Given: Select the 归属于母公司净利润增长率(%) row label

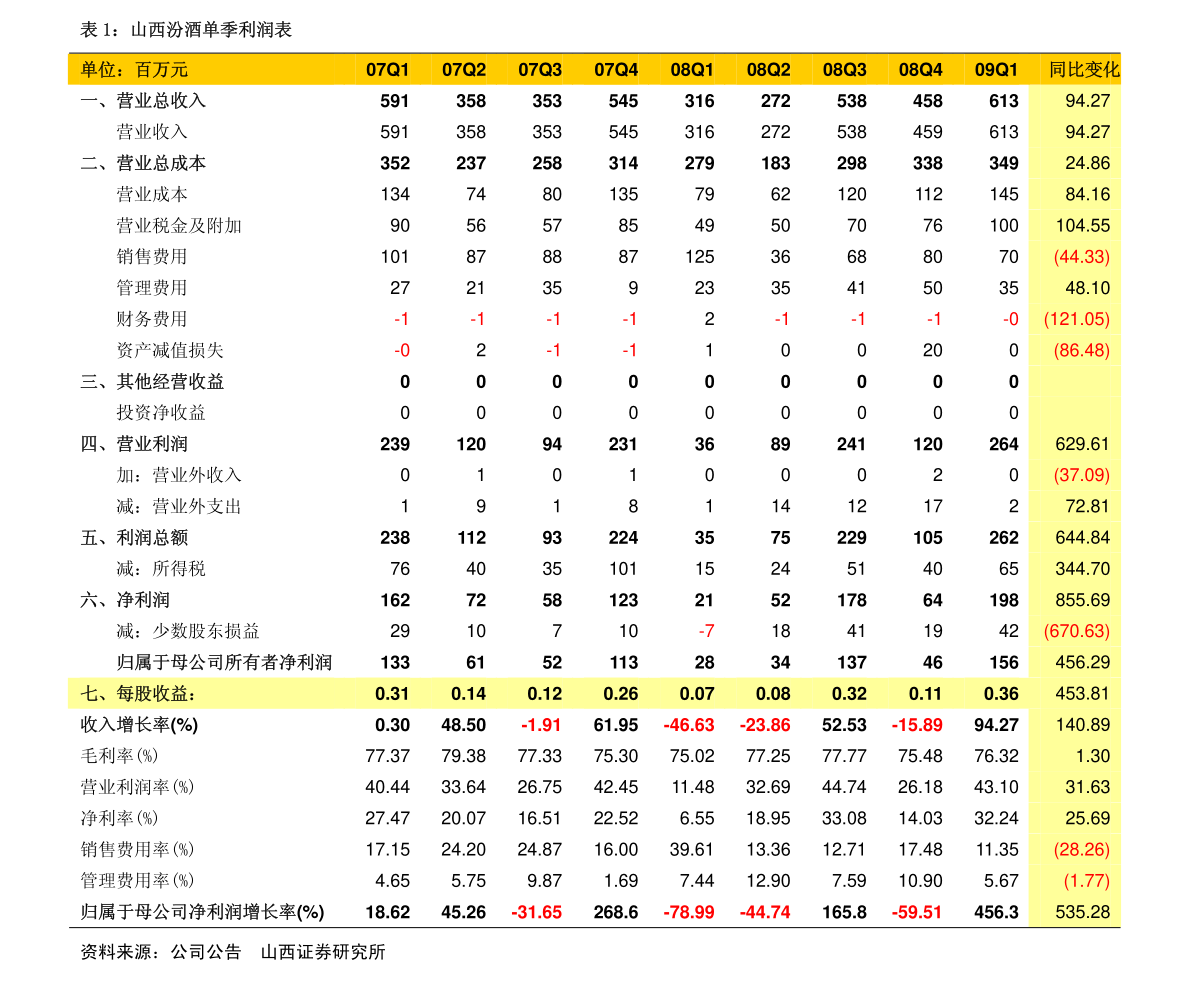Looking at the screenshot, I should (x=202, y=912).
